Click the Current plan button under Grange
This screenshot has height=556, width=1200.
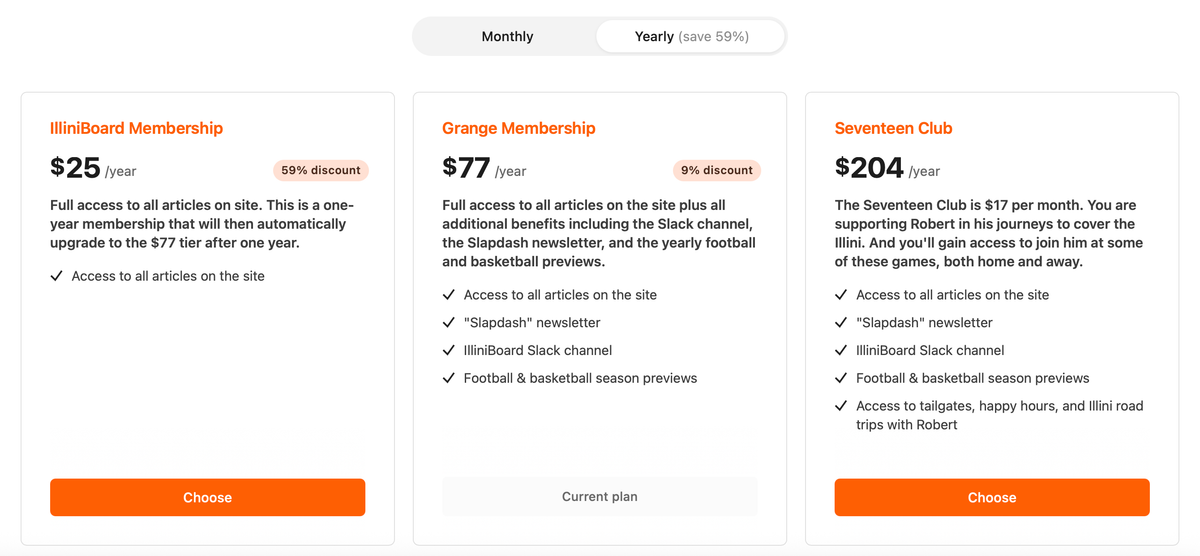[x=600, y=496]
